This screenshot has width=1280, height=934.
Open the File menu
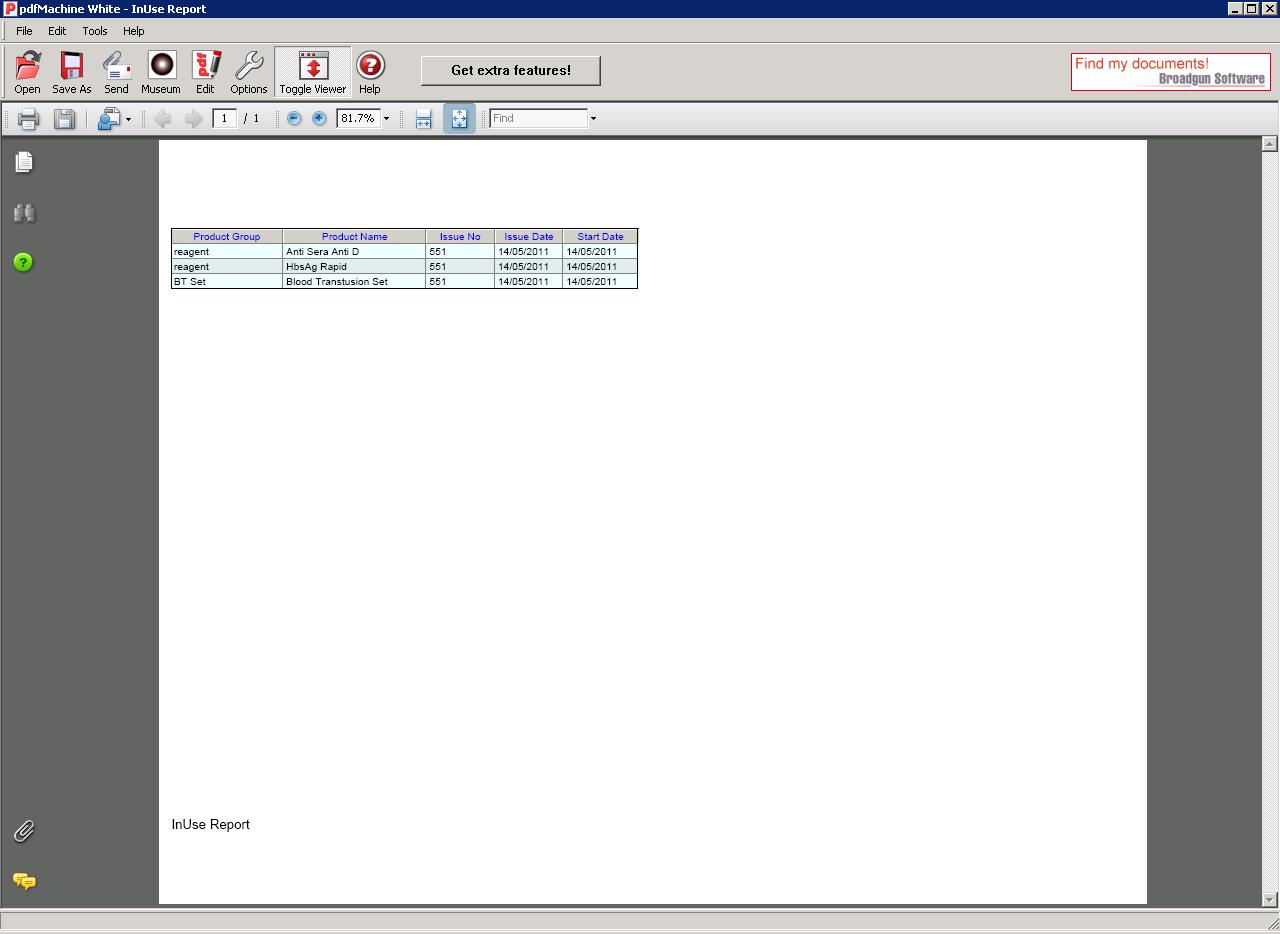tap(24, 31)
